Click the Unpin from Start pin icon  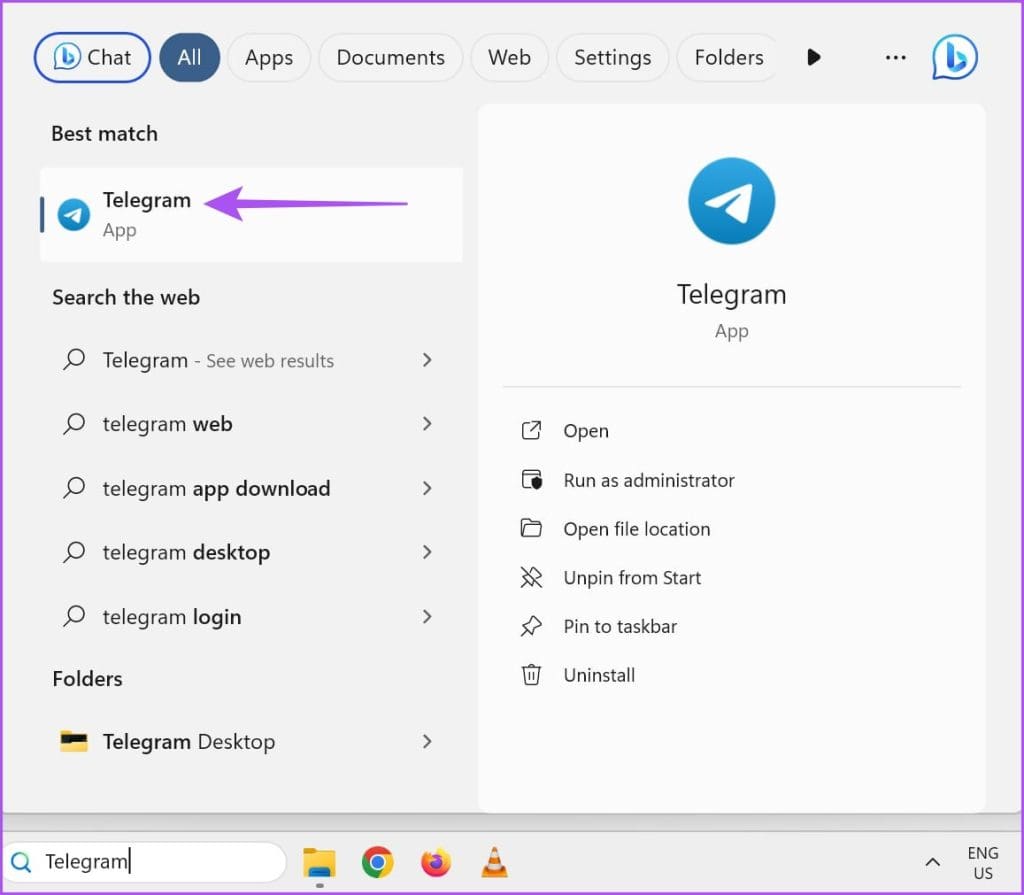[531, 577]
